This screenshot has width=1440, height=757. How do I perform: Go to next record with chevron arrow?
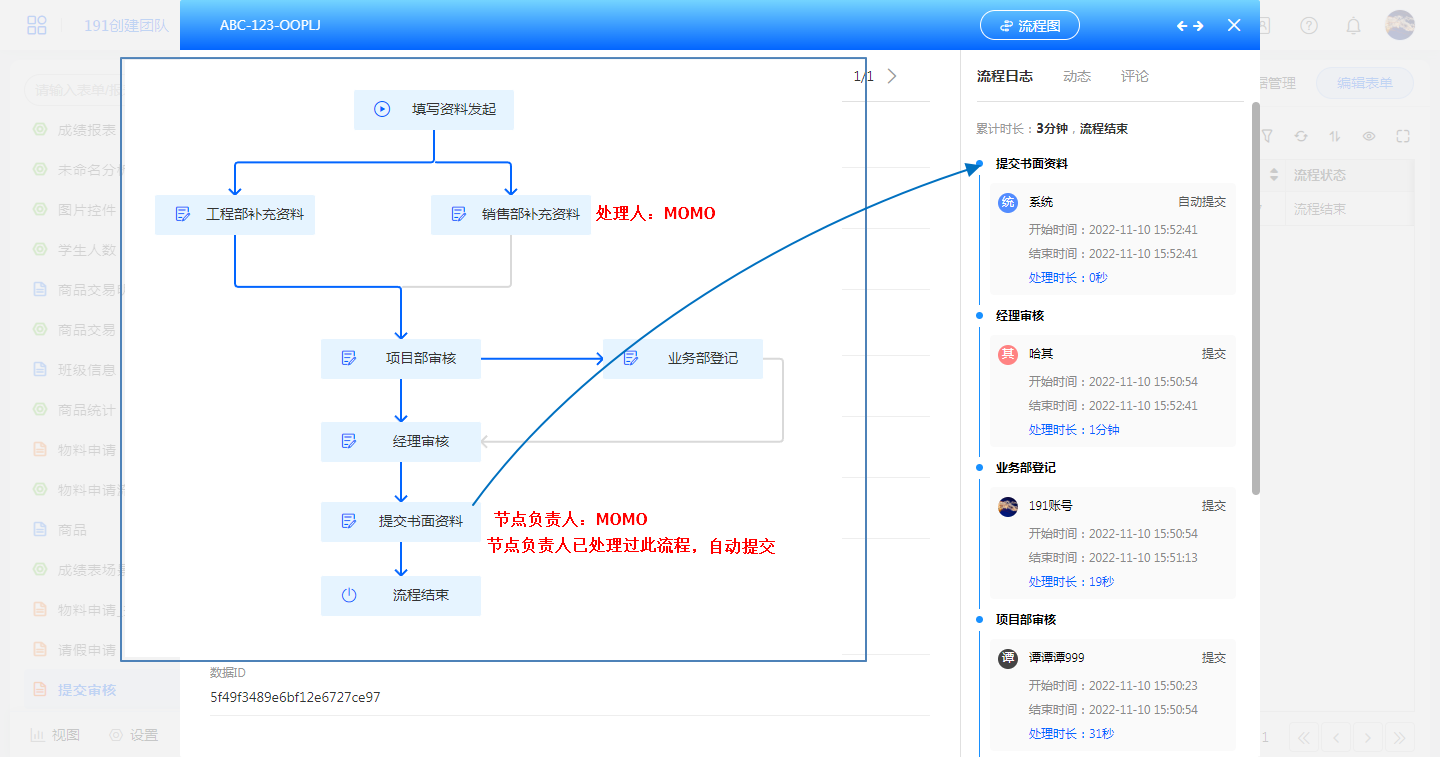point(892,76)
